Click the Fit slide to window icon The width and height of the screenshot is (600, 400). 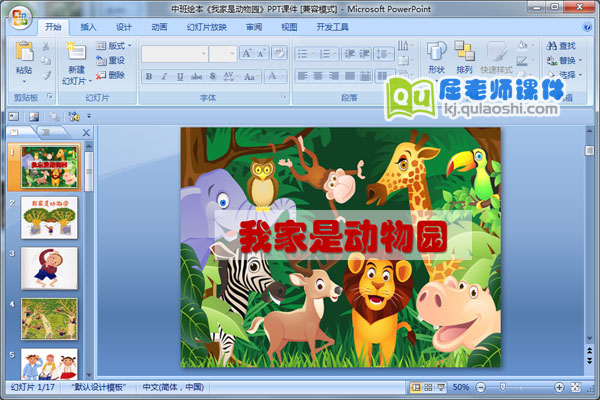tap(576, 387)
